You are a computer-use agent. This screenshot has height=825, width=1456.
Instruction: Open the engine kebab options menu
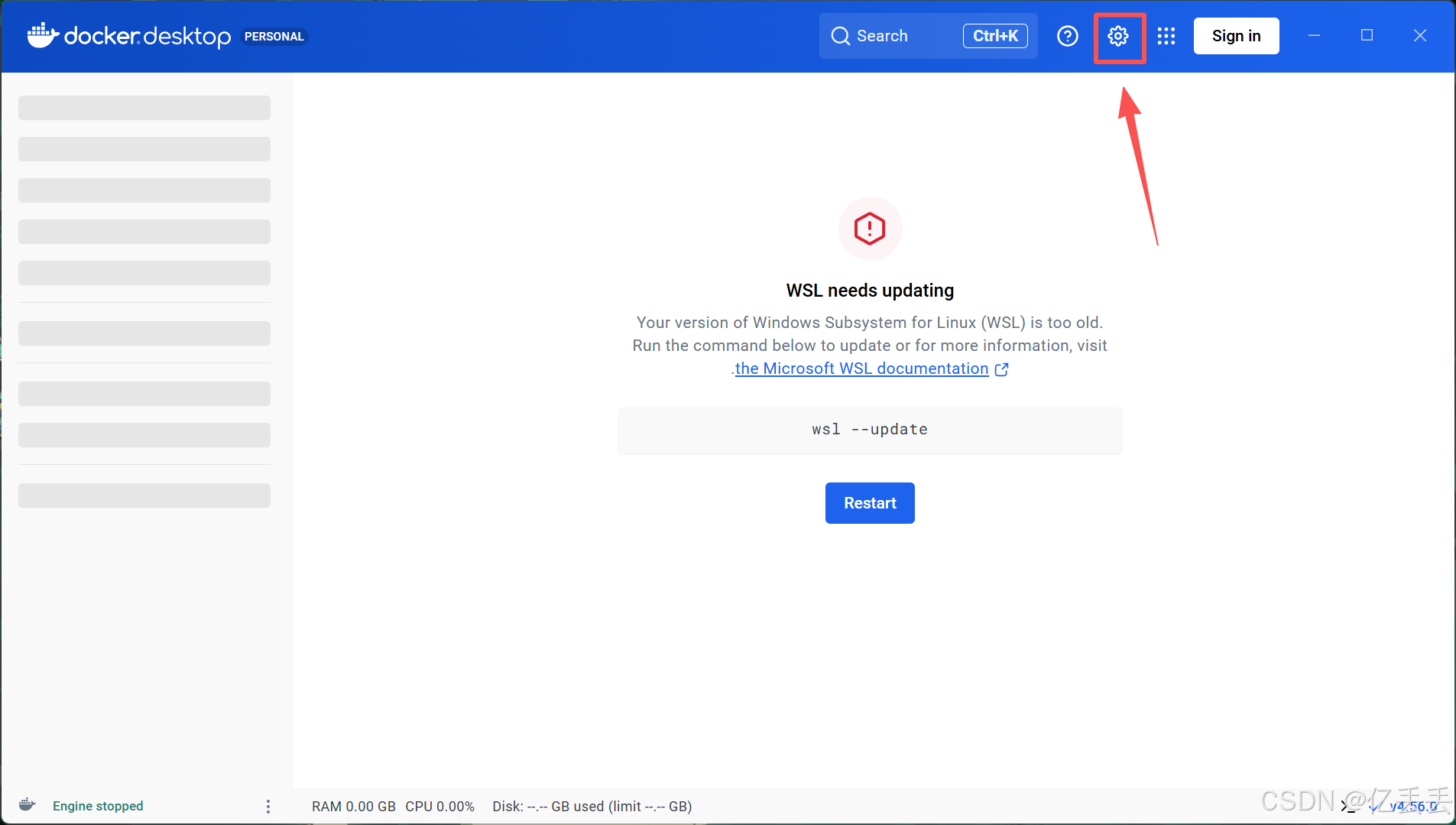(268, 806)
